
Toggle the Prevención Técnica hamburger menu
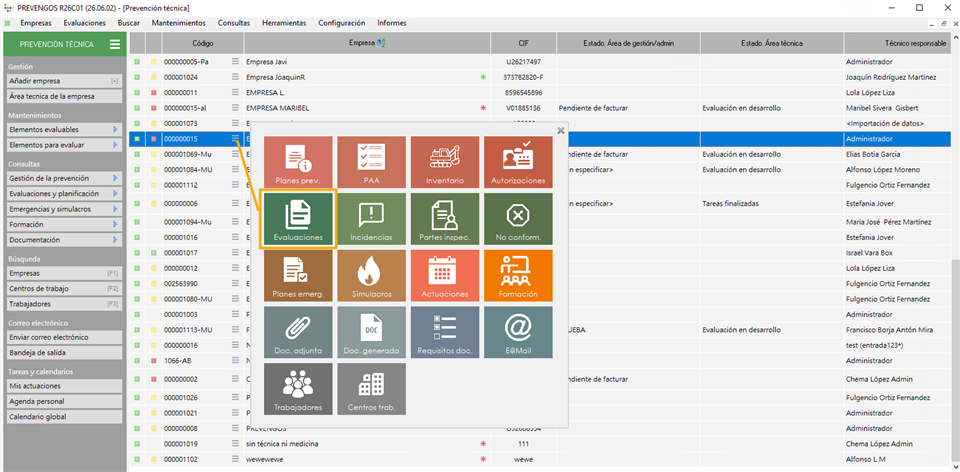114,44
